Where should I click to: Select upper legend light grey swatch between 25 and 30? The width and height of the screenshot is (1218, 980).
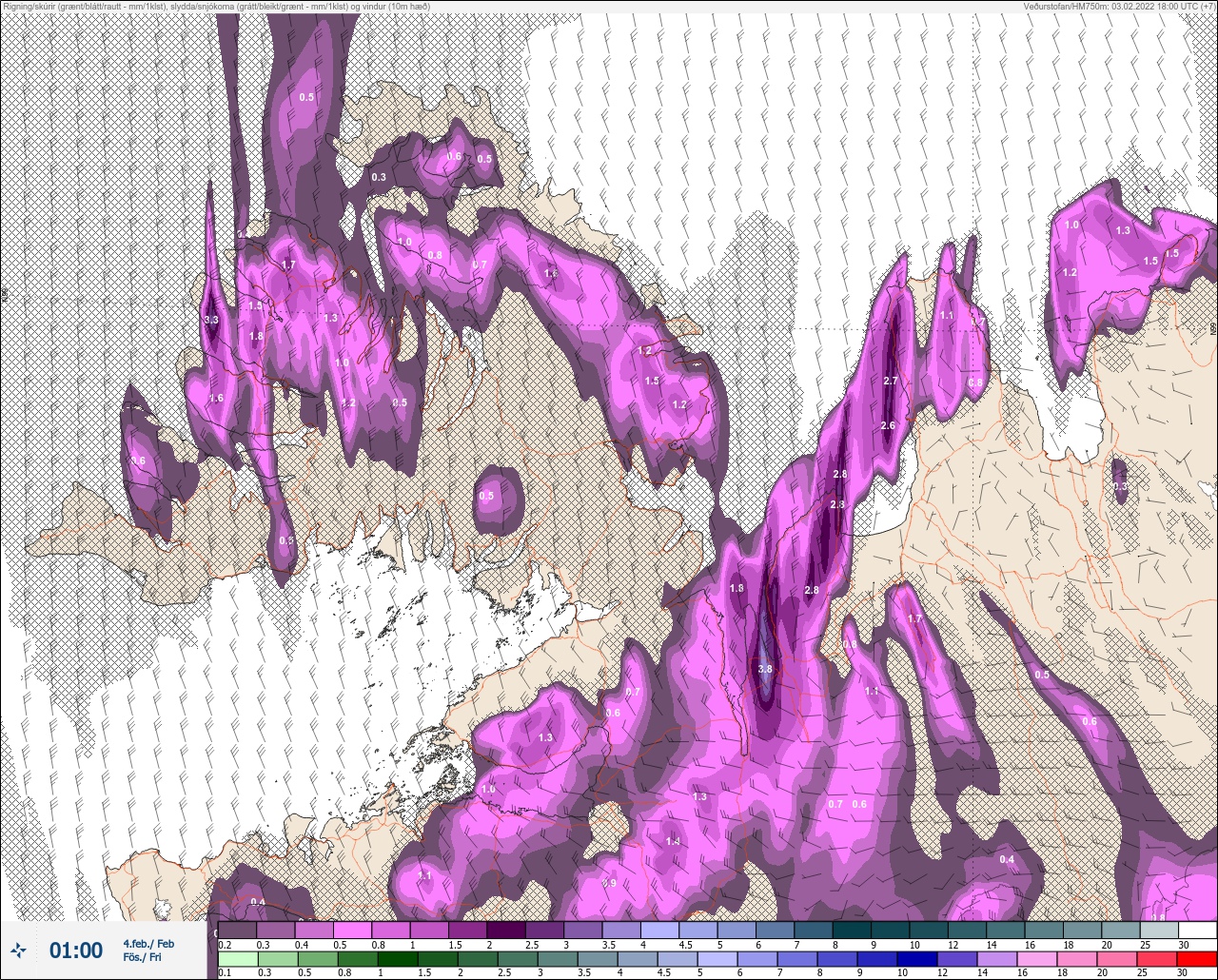coord(1159,930)
